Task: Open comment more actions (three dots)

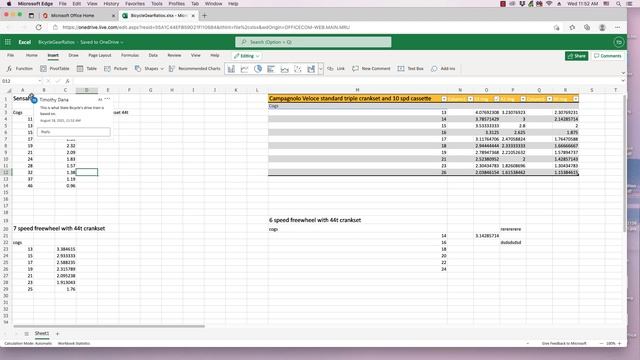Action: (x=107, y=99)
